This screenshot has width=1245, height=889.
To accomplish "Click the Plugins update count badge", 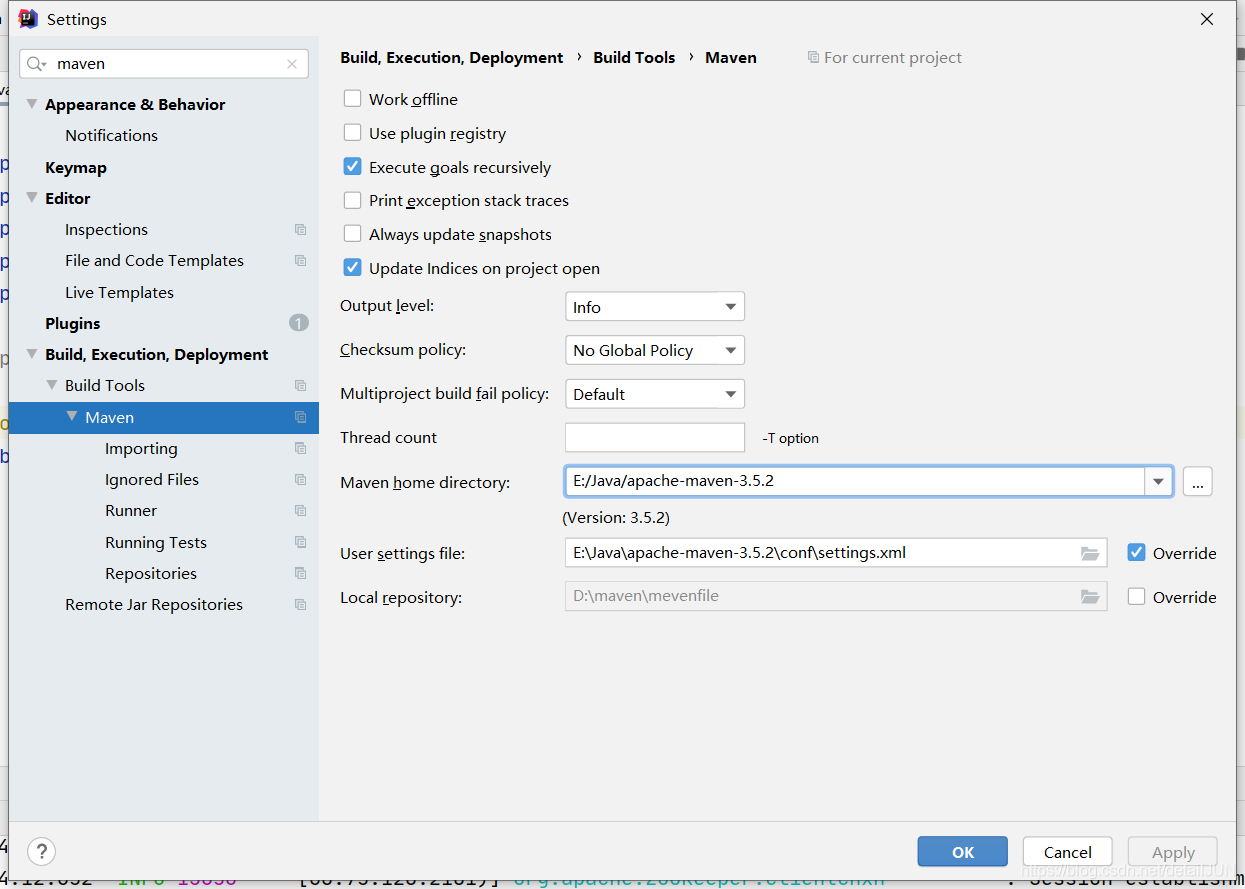I will pos(298,323).
